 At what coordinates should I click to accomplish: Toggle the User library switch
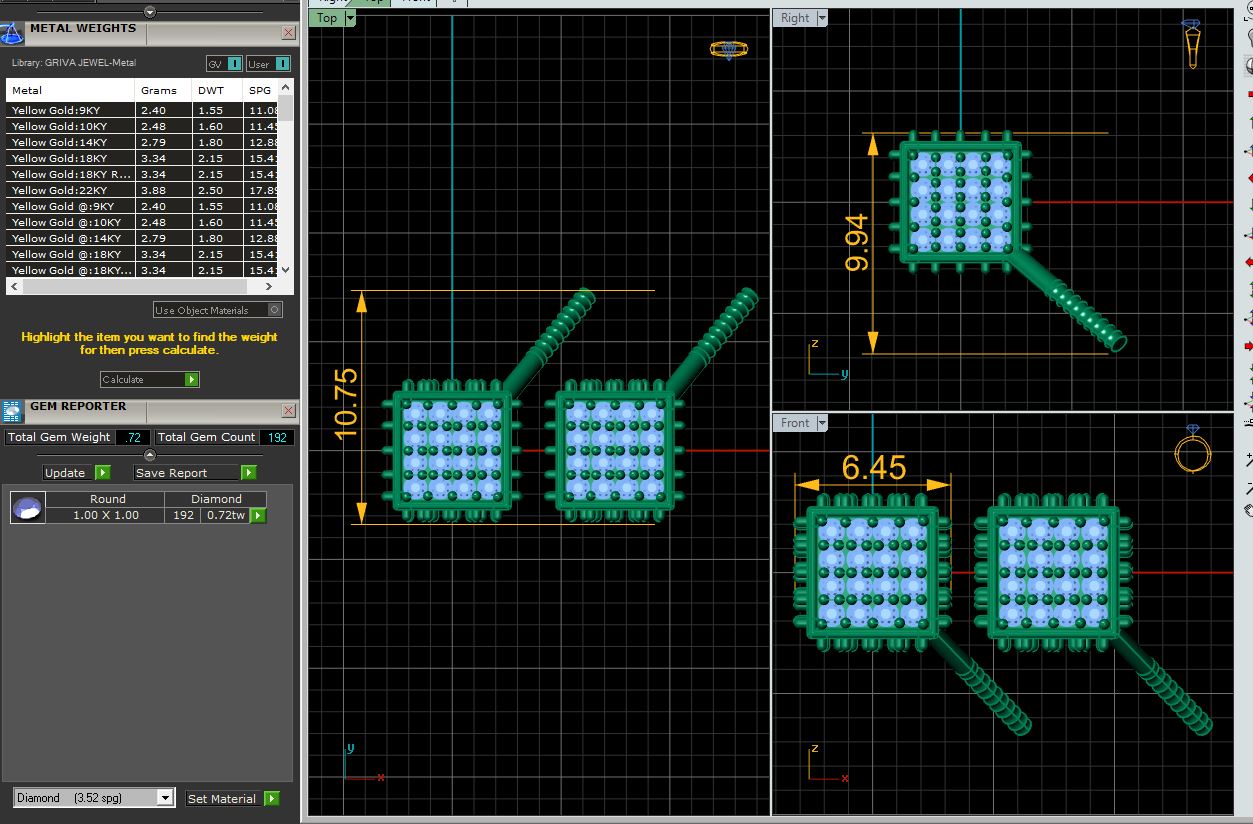coord(268,64)
